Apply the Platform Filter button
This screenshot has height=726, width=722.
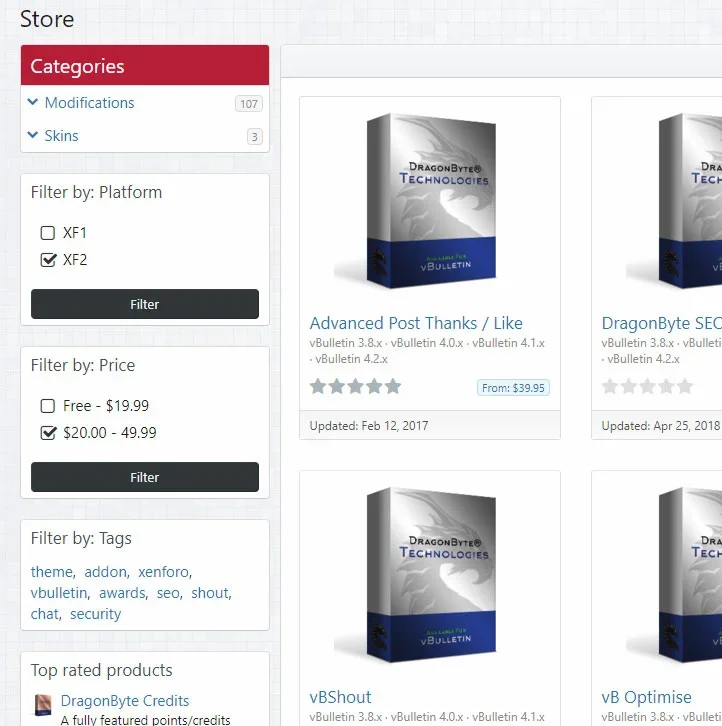pyautogui.click(x=145, y=304)
